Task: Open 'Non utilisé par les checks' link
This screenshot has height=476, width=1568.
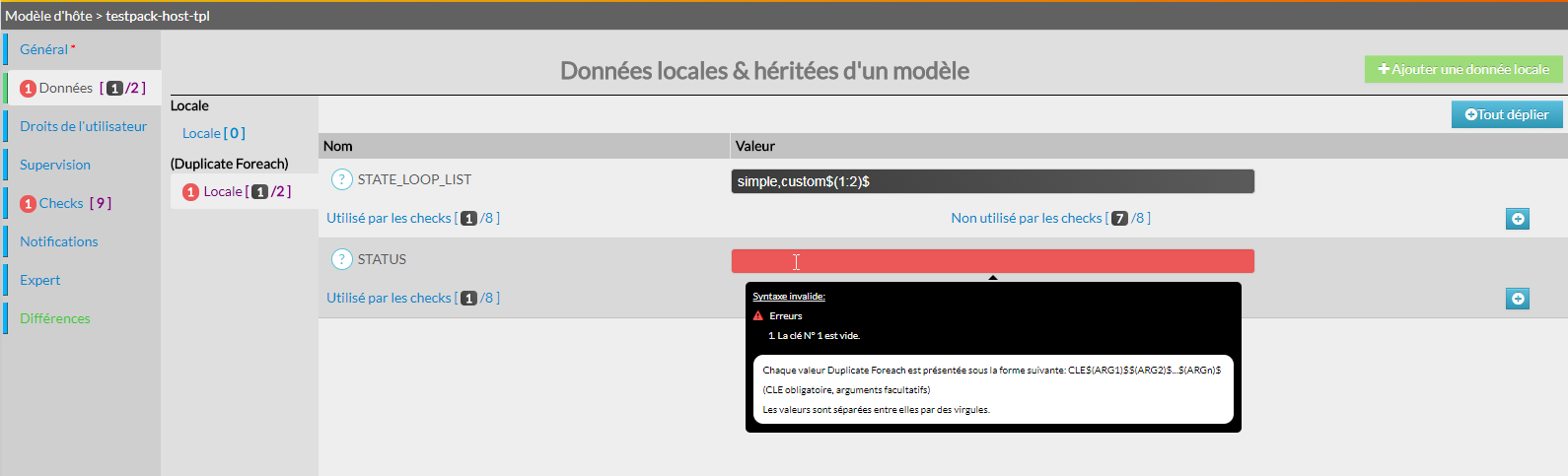Action: tap(1049, 218)
